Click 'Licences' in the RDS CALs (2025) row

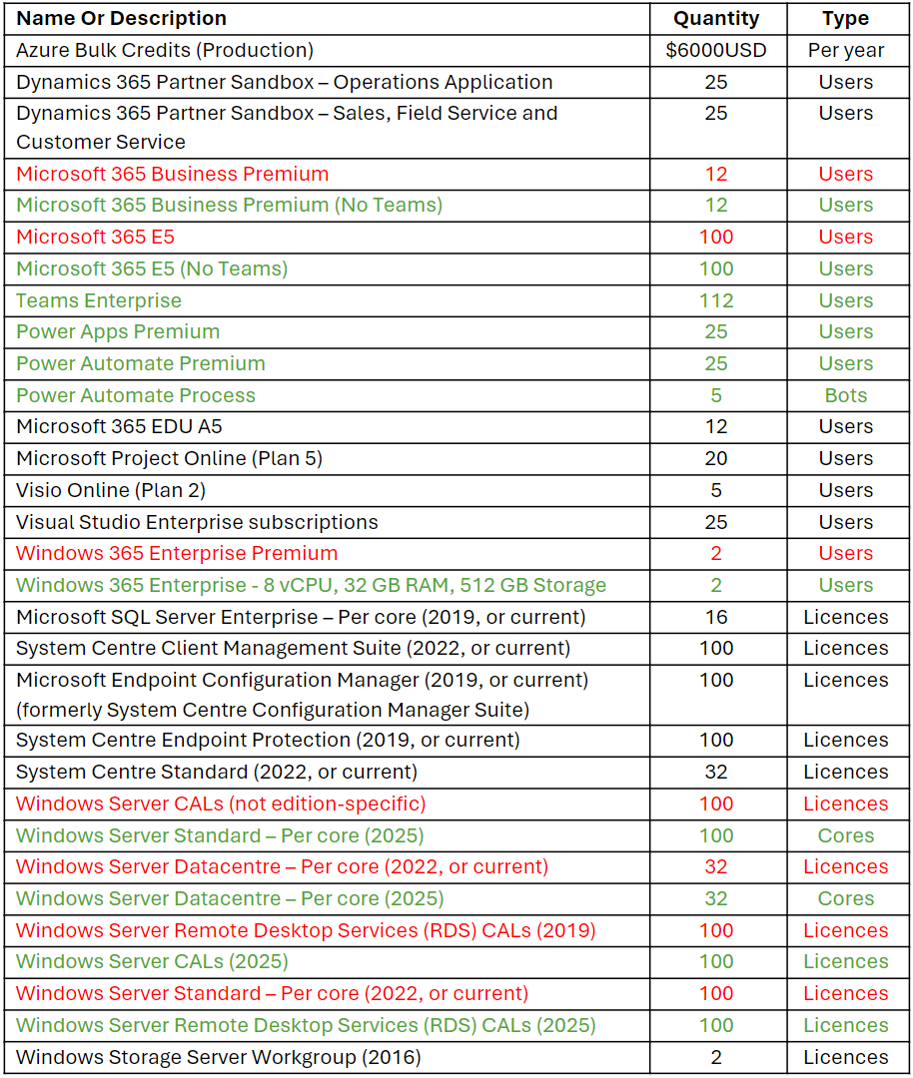[846, 1025]
